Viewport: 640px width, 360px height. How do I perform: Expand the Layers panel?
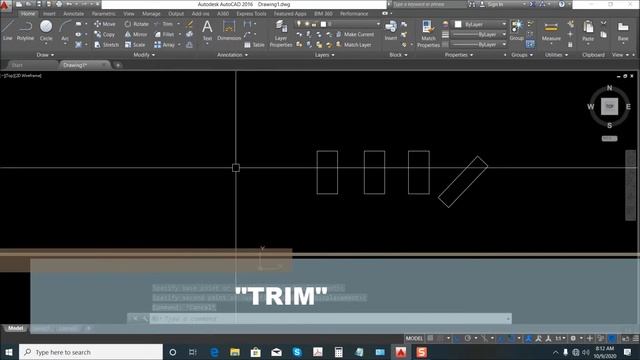pyautogui.click(x=324, y=55)
